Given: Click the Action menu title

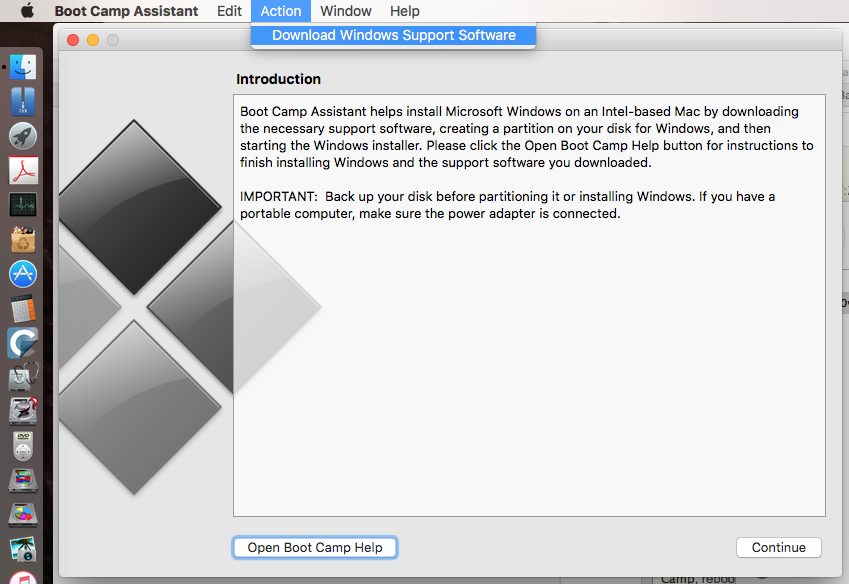Looking at the screenshot, I should pos(280,11).
